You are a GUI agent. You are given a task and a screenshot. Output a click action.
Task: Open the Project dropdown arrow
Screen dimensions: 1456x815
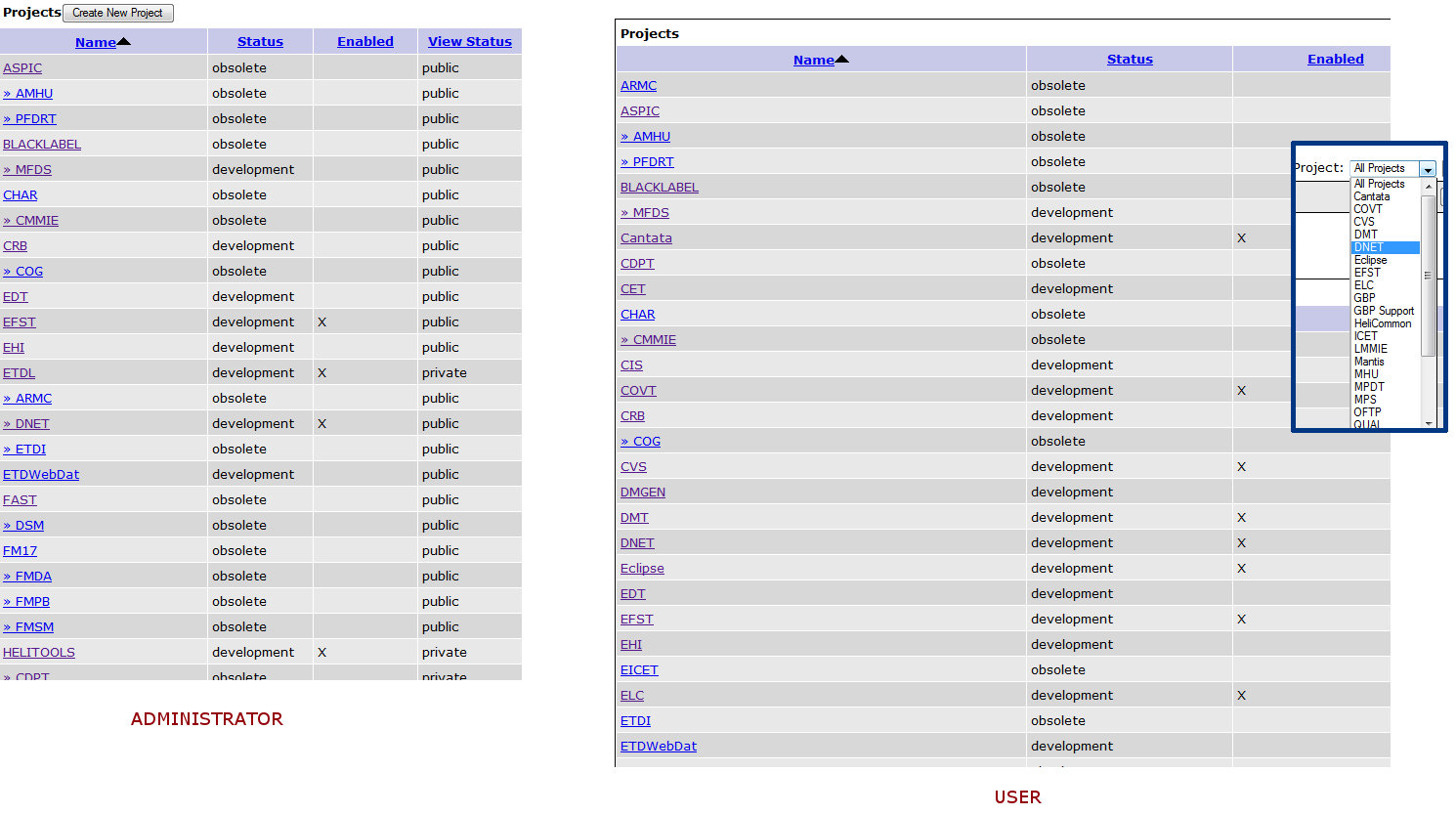coord(1427,169)
